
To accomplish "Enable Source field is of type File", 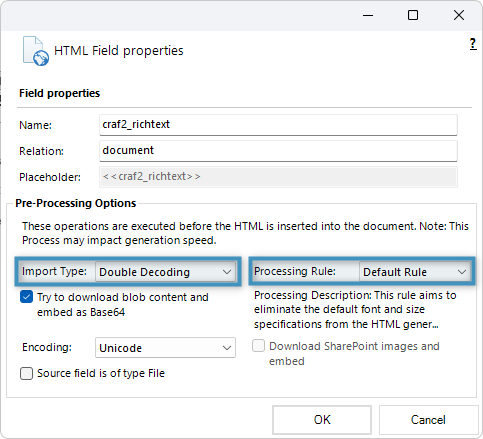I will (x=26, y=373).
